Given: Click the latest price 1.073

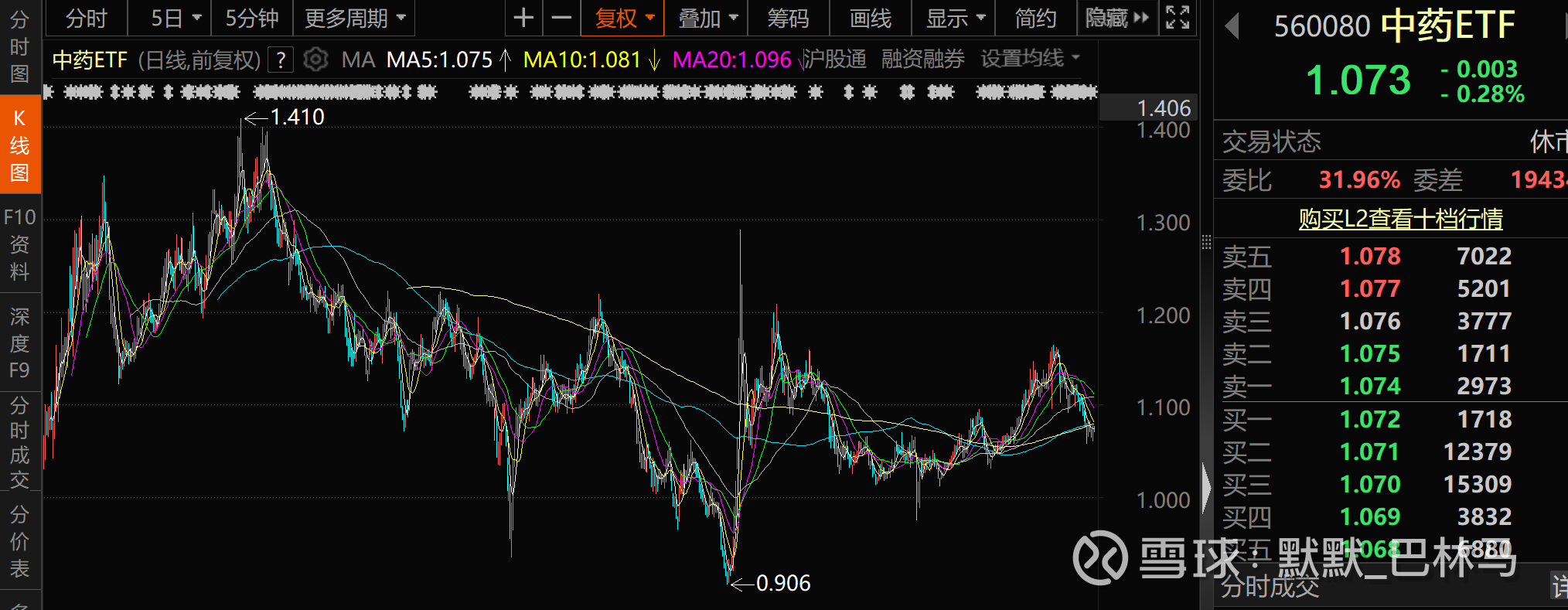Looking at the screenshot, I should point(1358,80).
